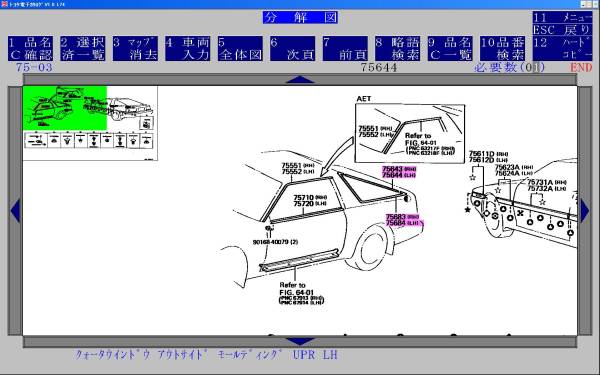Click the '3 マップ消去' button
Image resolution: width=600 pixels, height=375 pixels.
click(x=135, y=49)
